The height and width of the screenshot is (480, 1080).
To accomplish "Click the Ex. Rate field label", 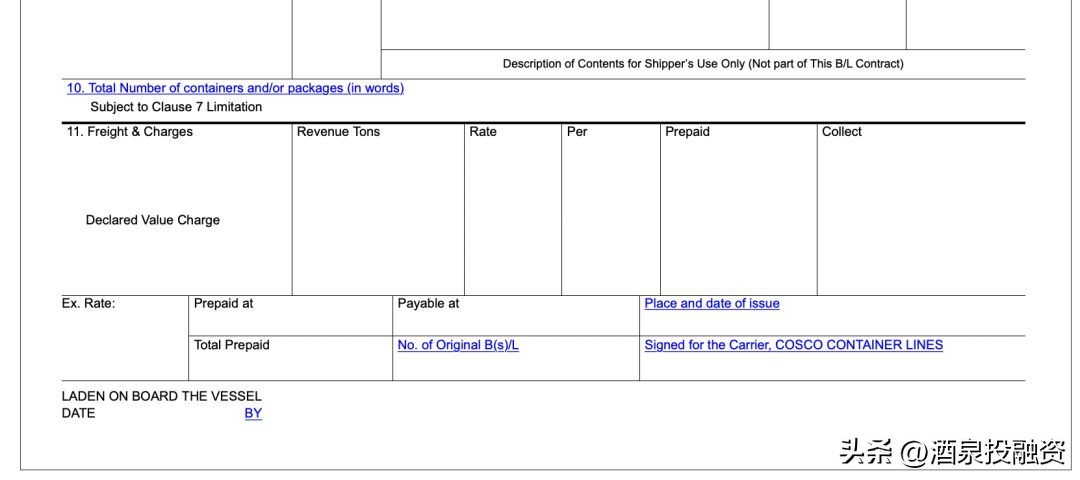I will pyautogui.click(x=88, y=304).
